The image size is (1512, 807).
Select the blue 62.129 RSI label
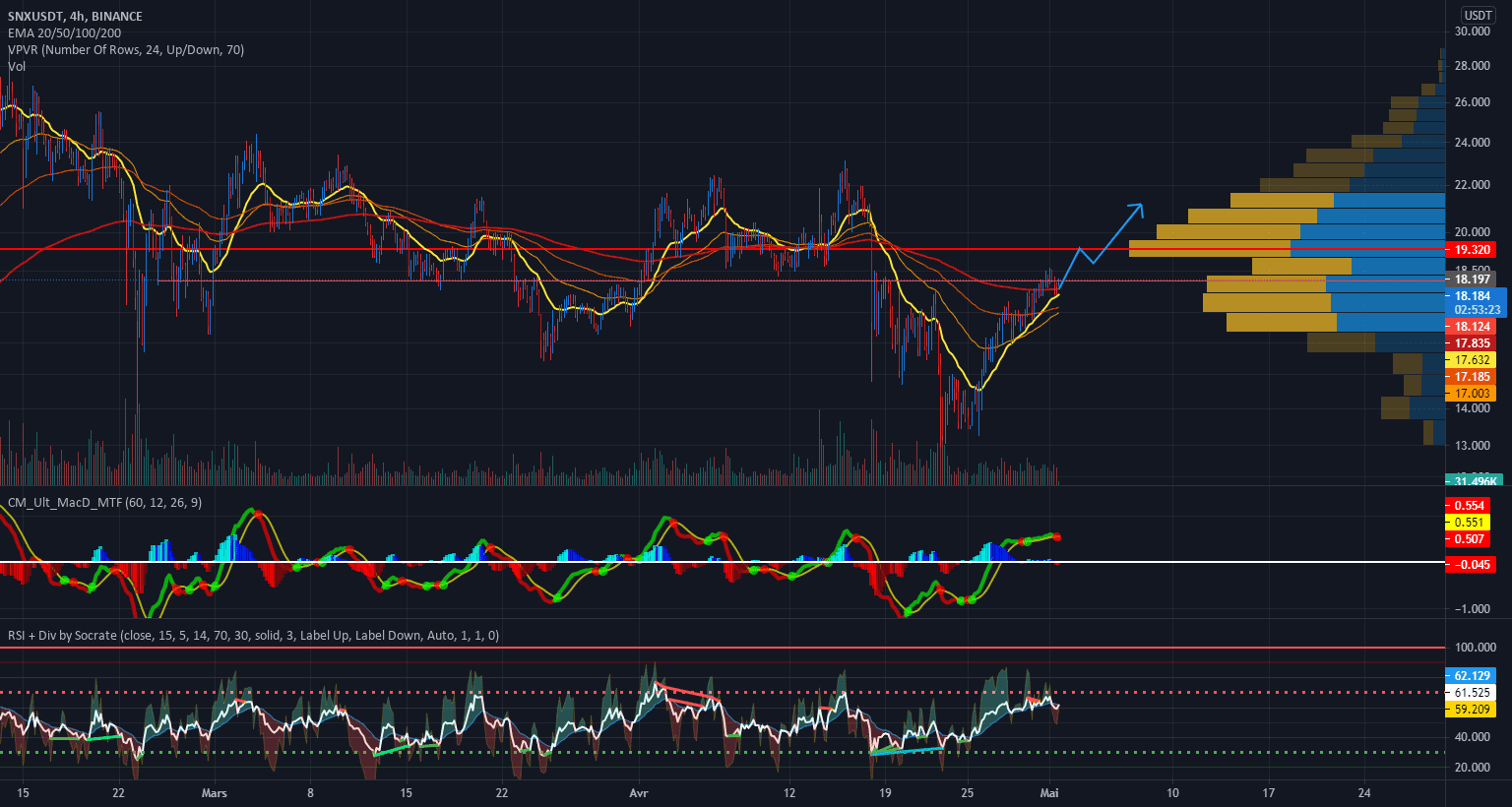[x=1471, y=675]
